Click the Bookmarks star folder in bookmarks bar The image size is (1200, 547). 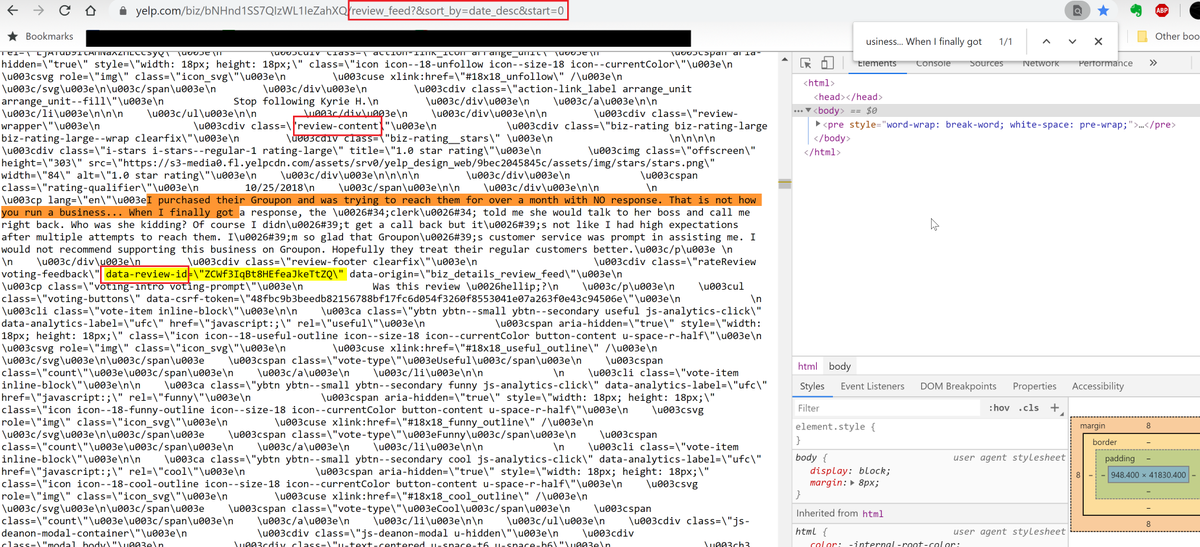coord(41,36)
